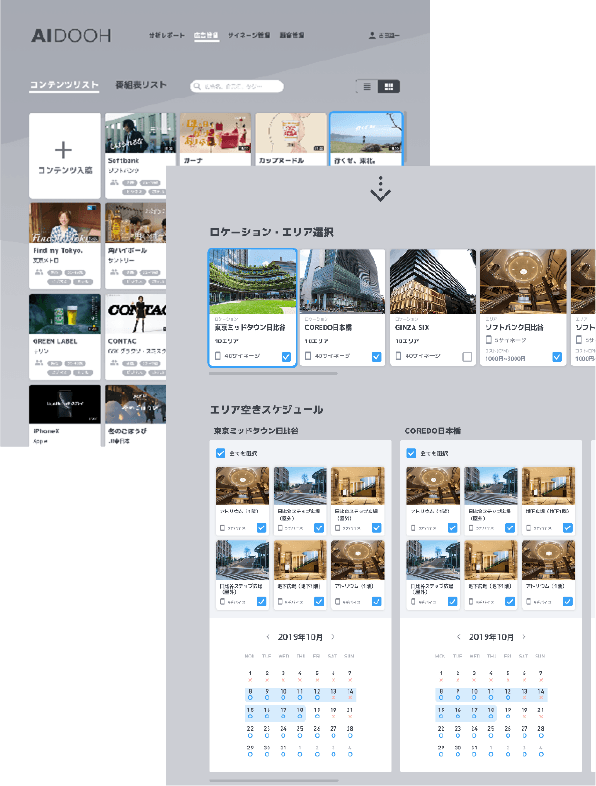The image size is (596, 786).
Task: Switch content list to grid view icon
Action: (x=388, y=87)
